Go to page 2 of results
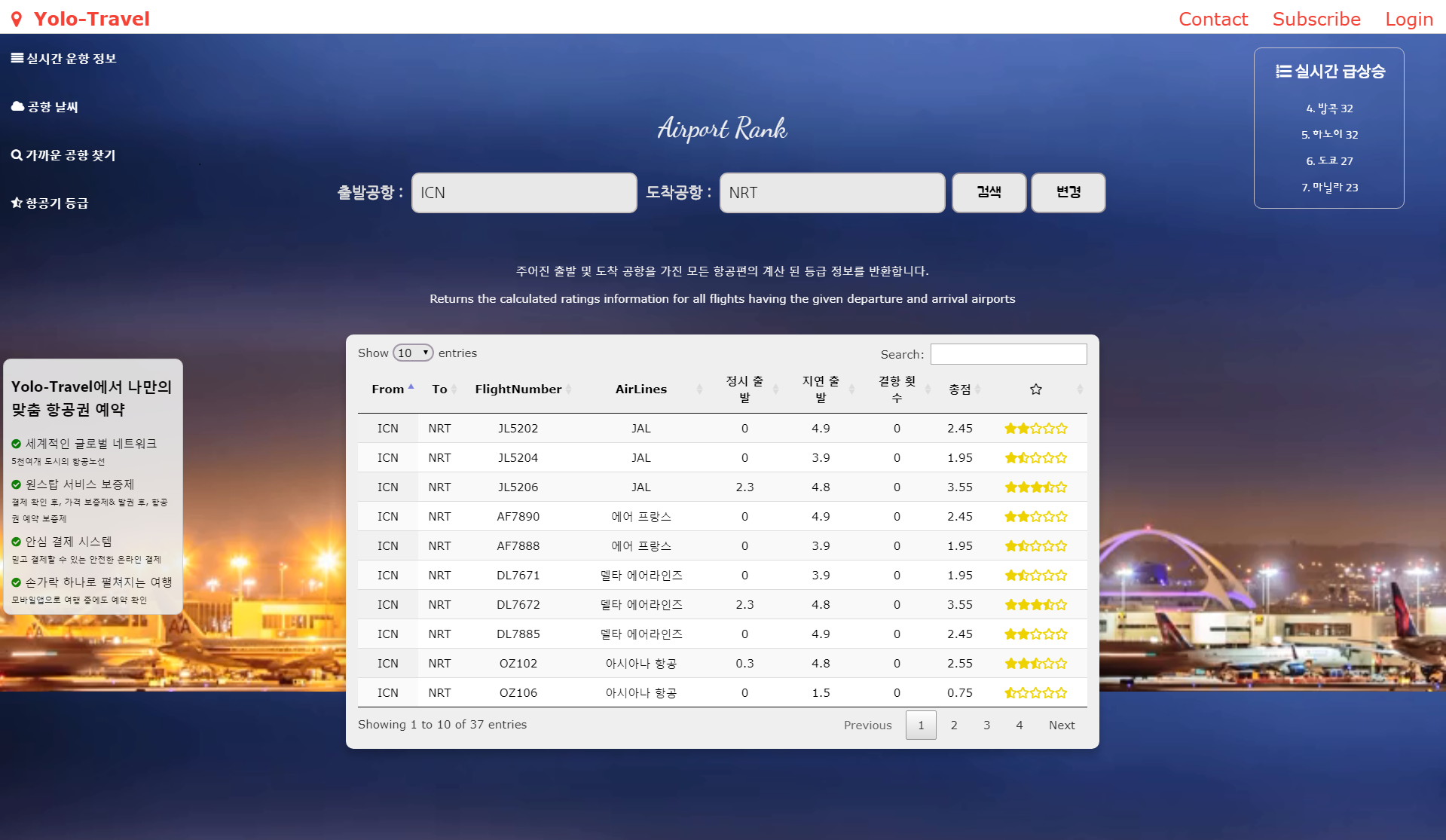This screenshot has width=1446, height=840. click(954, 725)
